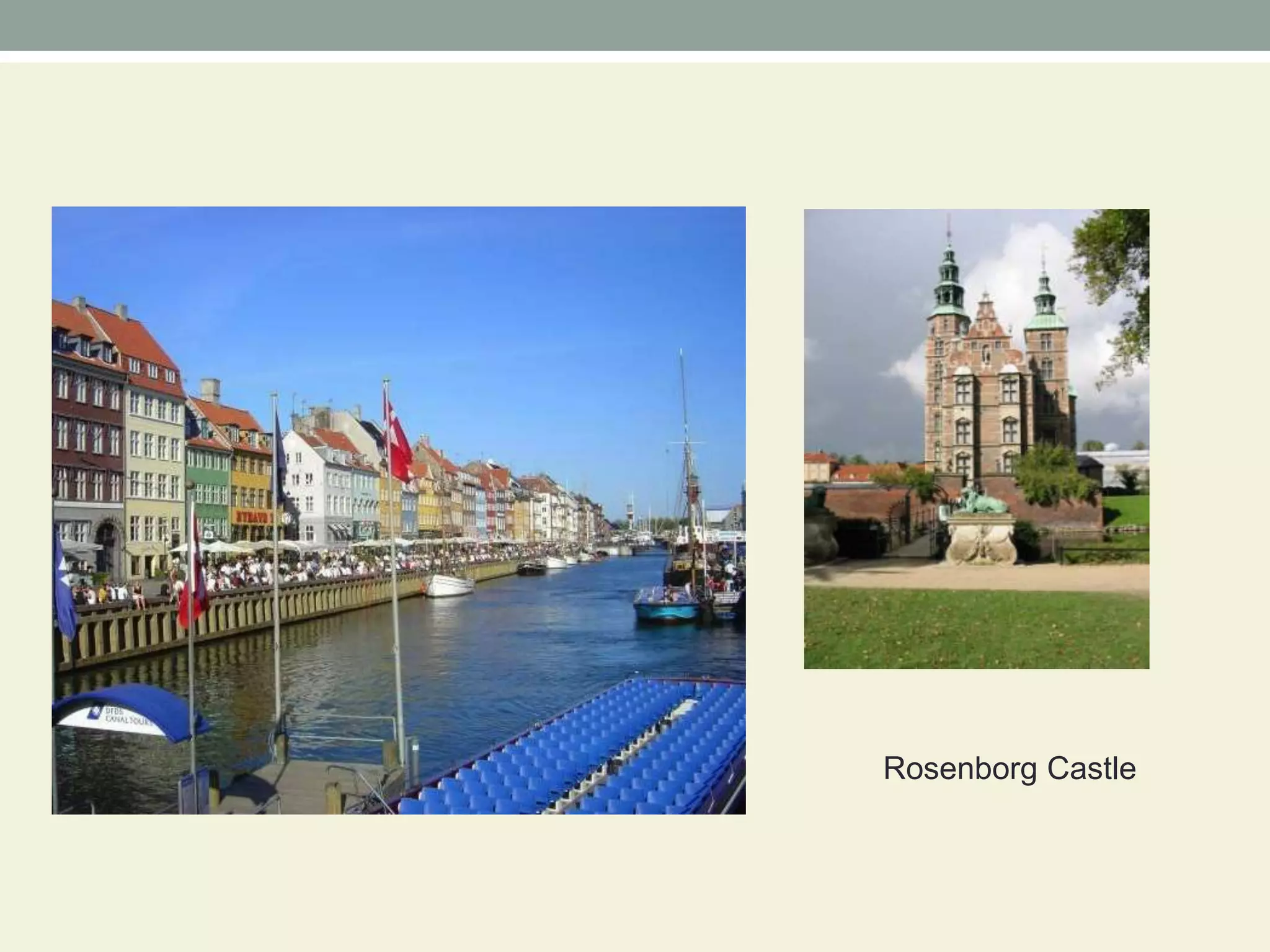Click the Rosenborg Castle caption text
This screenshot has height=952, width=1270.
pos(1009,769)
